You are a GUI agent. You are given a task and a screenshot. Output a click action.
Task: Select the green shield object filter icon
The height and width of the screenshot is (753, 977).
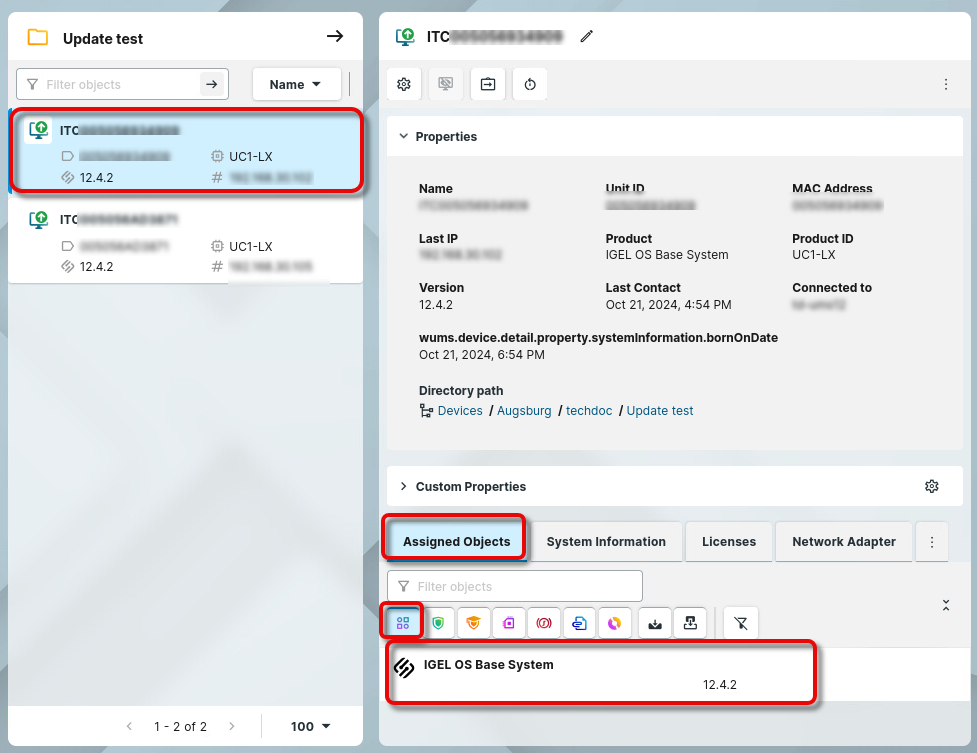click(438, 623)
